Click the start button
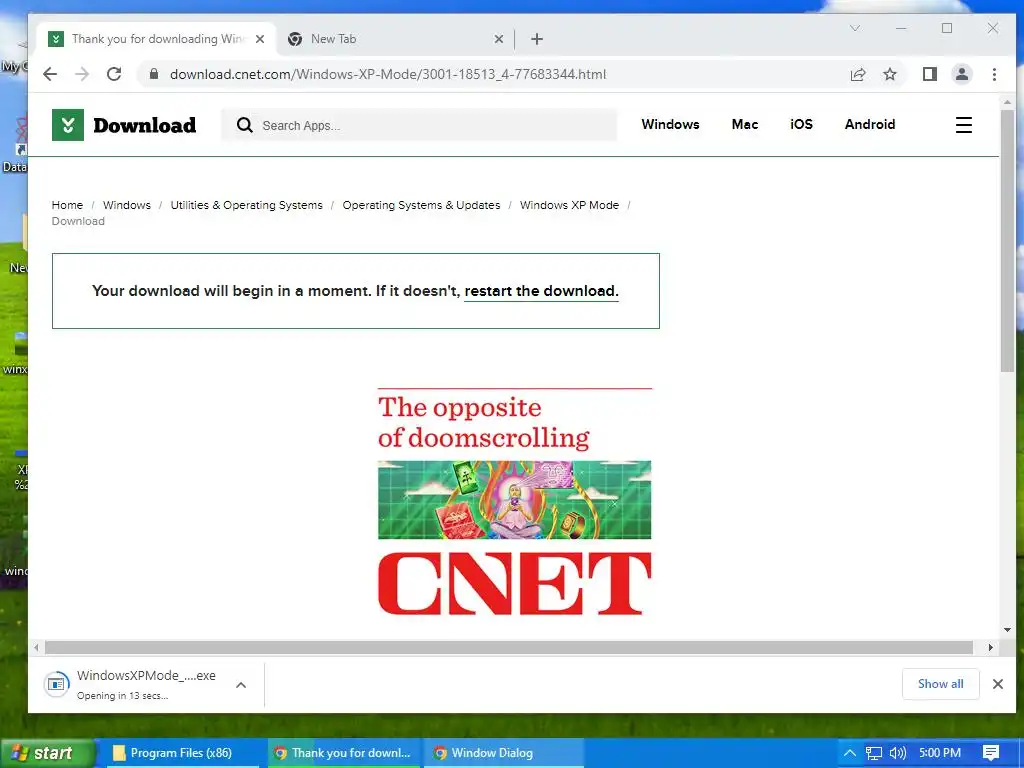1024x768 pixels. [47, 753]
